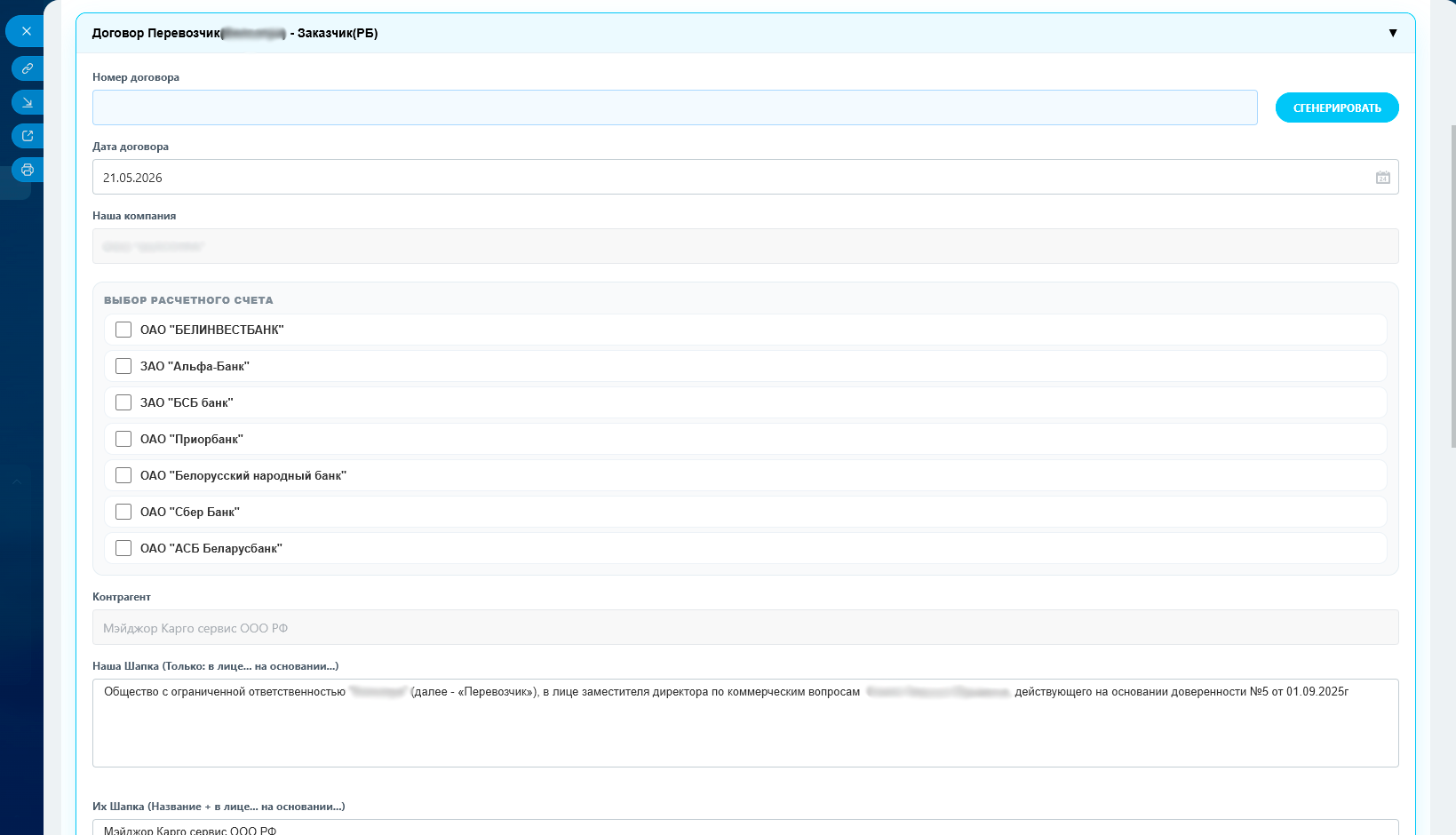Image resolution: width=1456 pixels, height=835 pixels.
Task: Click the Их Шапка label text
Action: pos(219,807)
